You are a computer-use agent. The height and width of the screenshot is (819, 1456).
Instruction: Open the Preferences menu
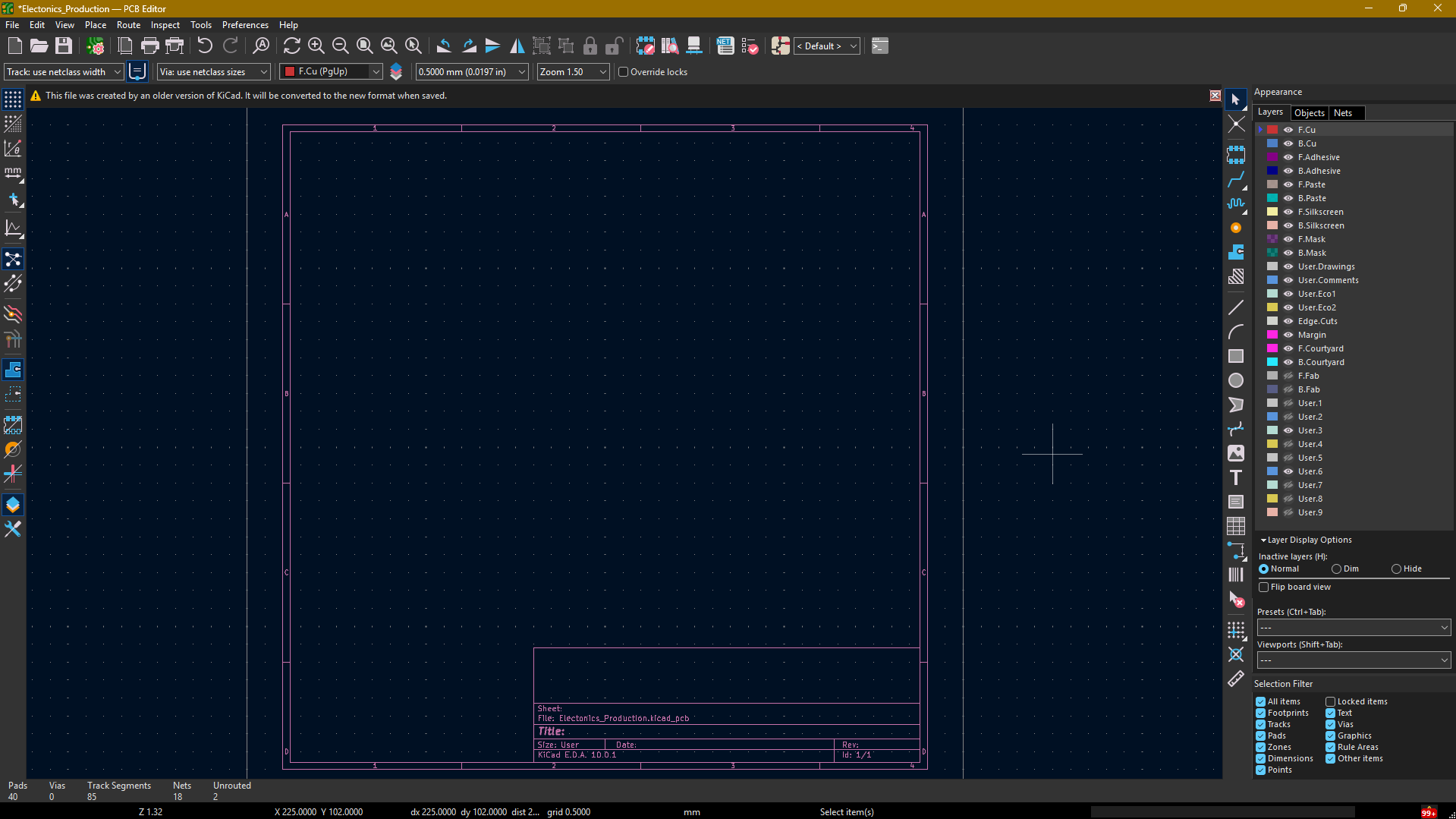pyautogui.click(x=245, y=25)
